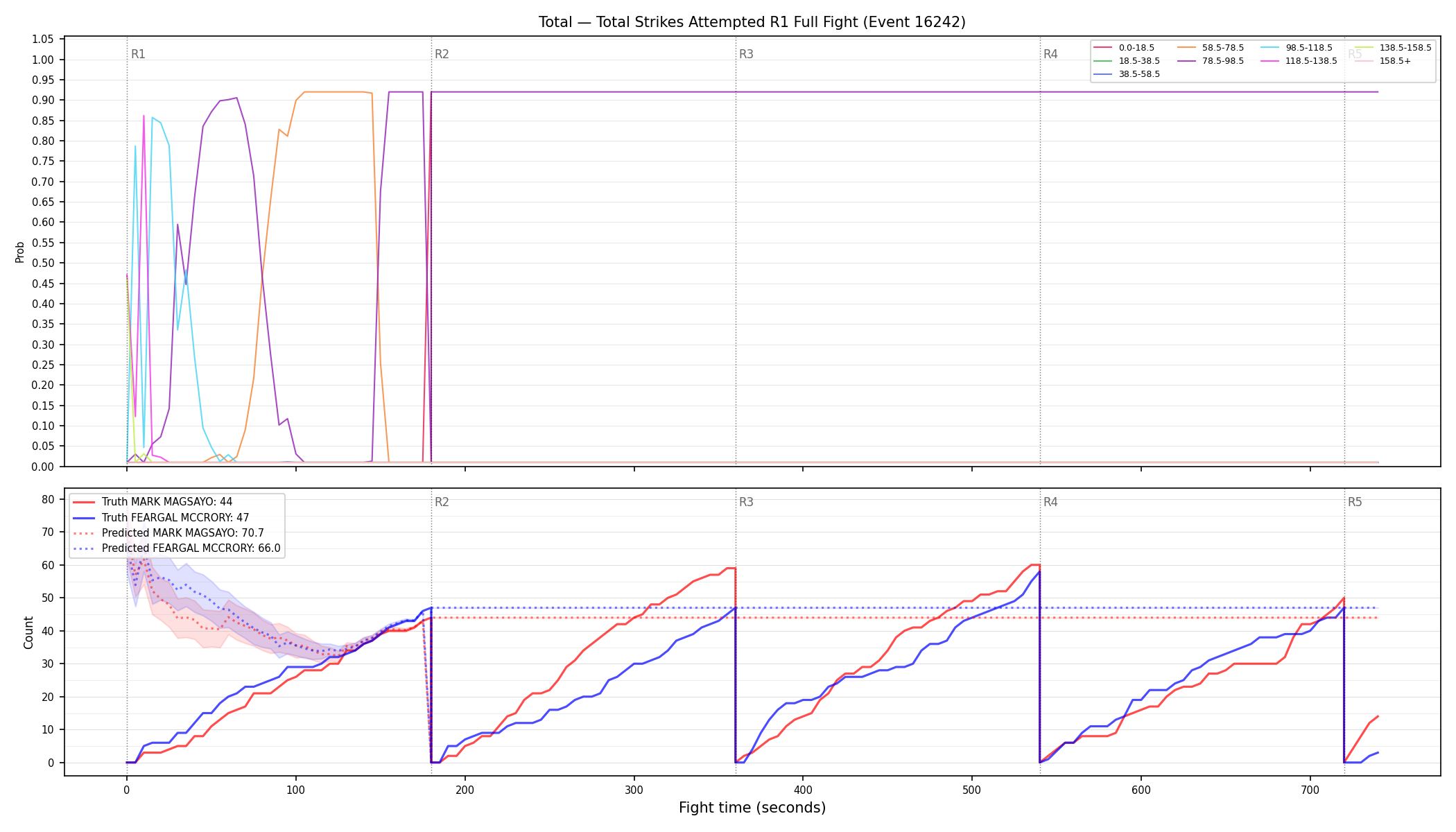
Task: Click the 60 tick on the Count axis
Action: (x=48, y=565)
